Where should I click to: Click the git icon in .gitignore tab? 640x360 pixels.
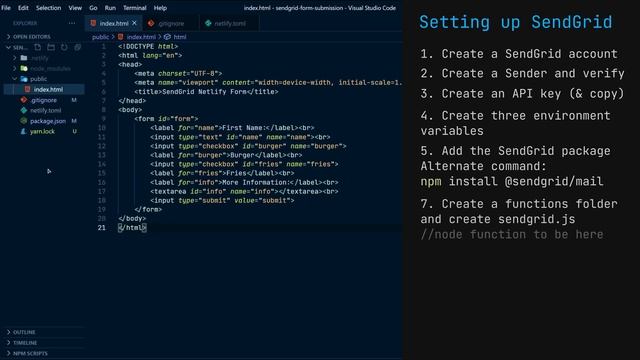(151, 23)
